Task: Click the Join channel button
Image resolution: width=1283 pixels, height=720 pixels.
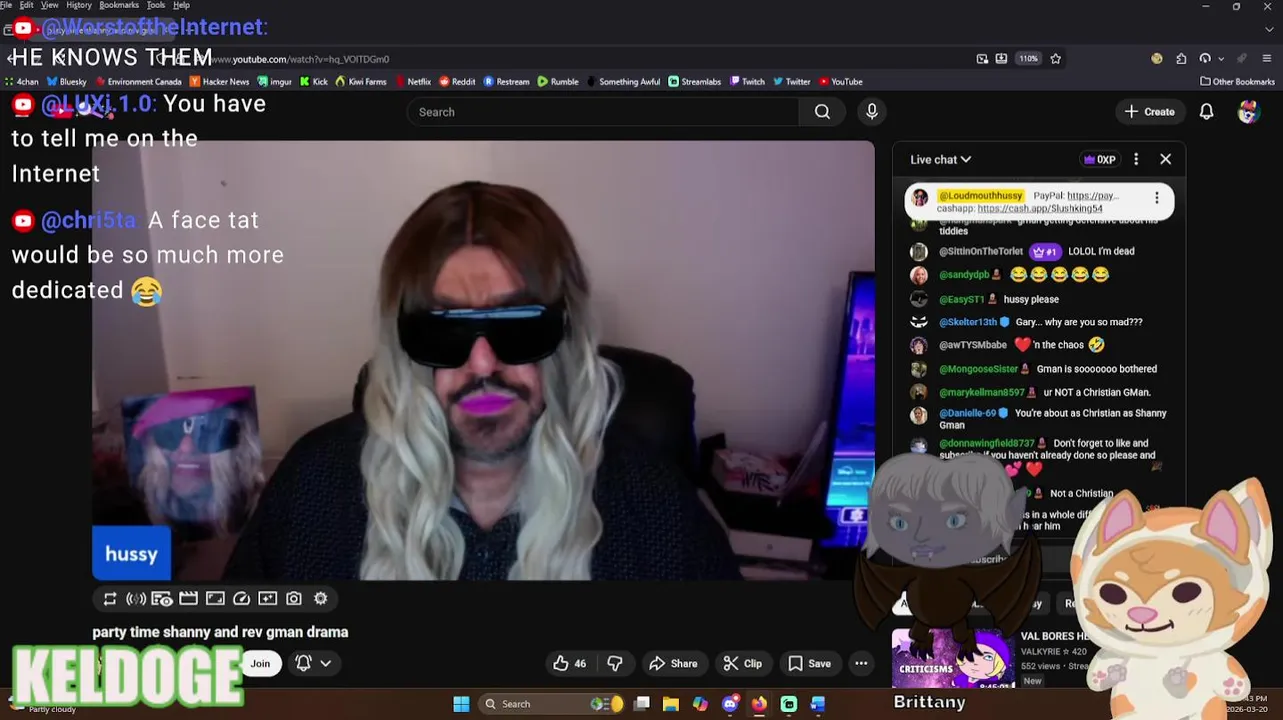Action: 260,663
